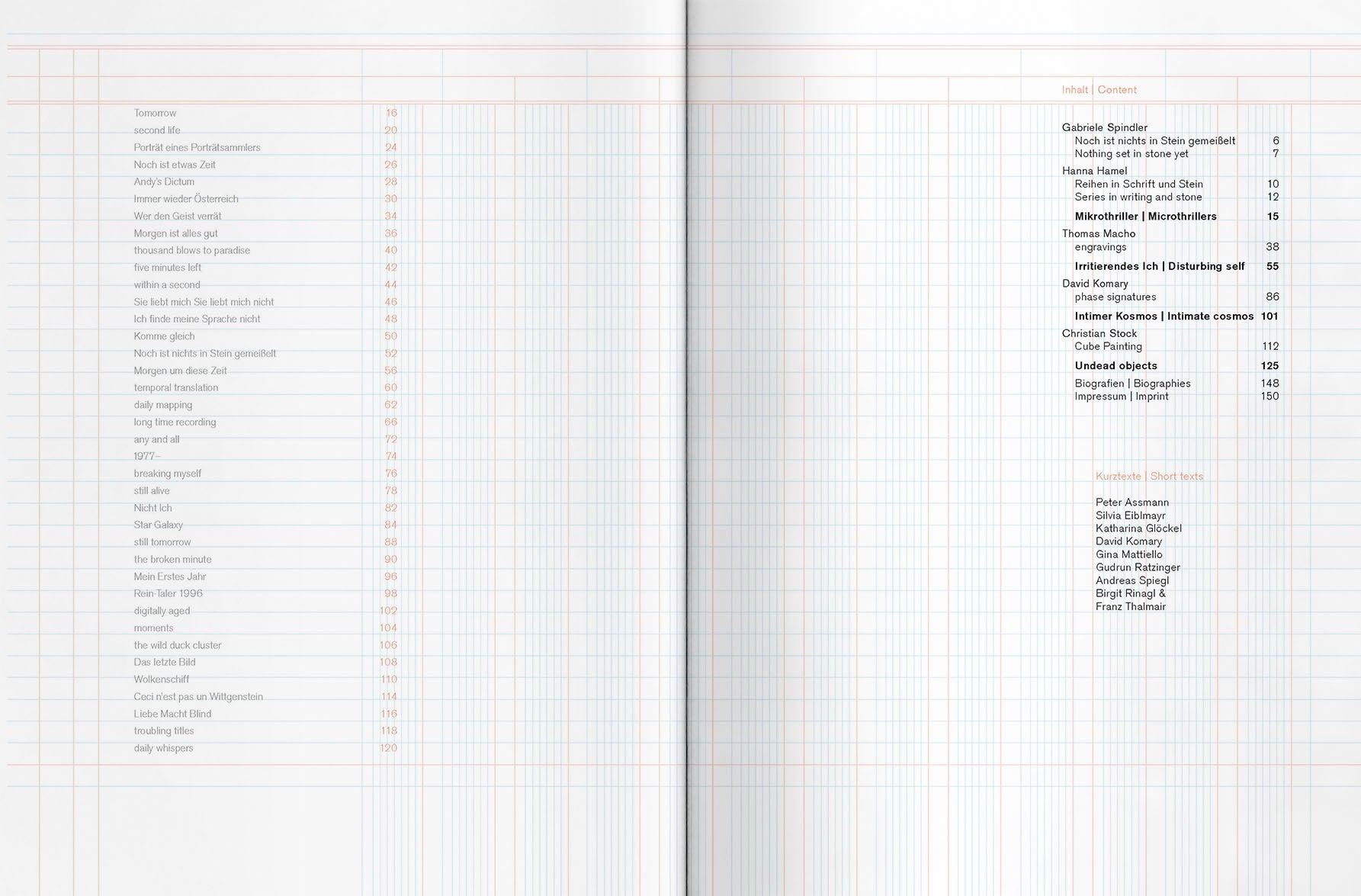Image resolution: width=1361 pixels, height=896 pixels.
Task: Click author name 'Christian Stock'
Action: 1099,333
